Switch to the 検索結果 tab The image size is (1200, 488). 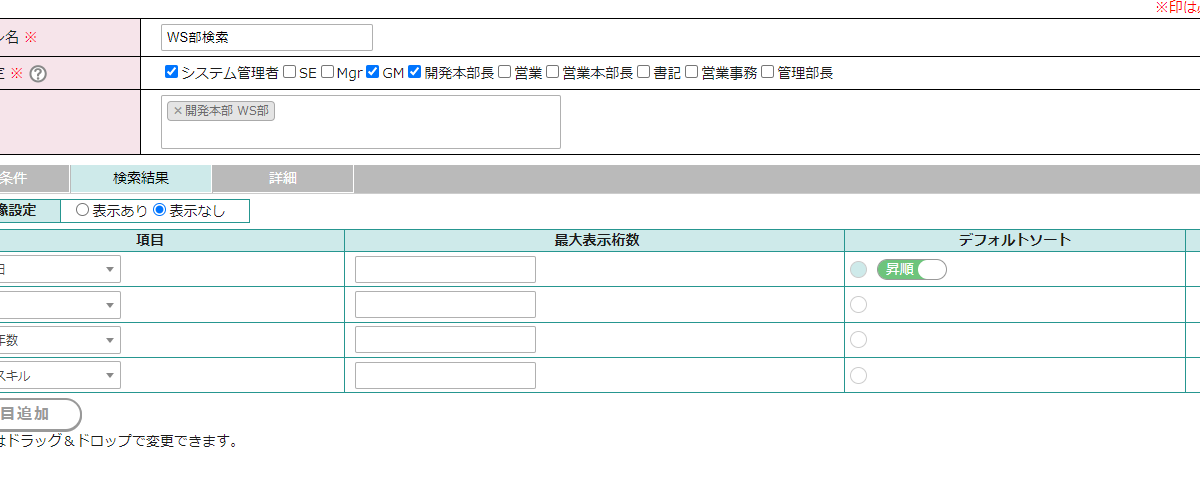coord(141,179)
